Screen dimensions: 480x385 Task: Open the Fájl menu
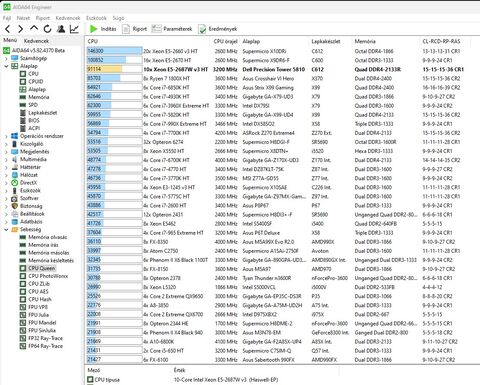tap(7, 18)
